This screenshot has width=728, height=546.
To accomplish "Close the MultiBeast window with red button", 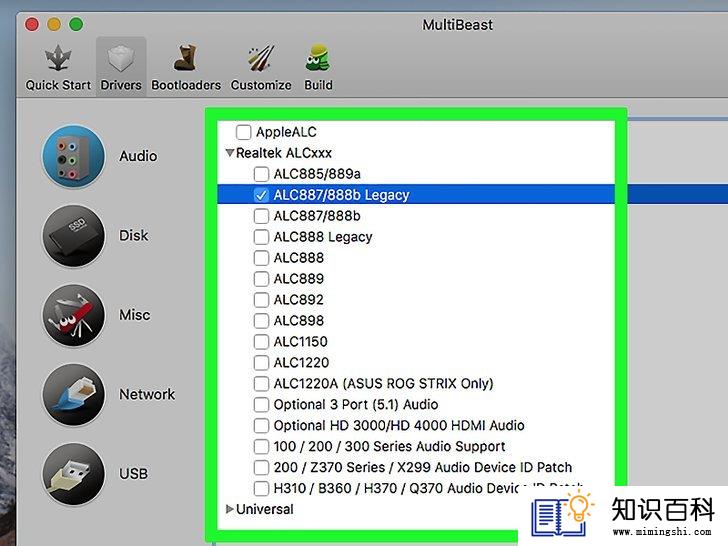I will 32,24.
